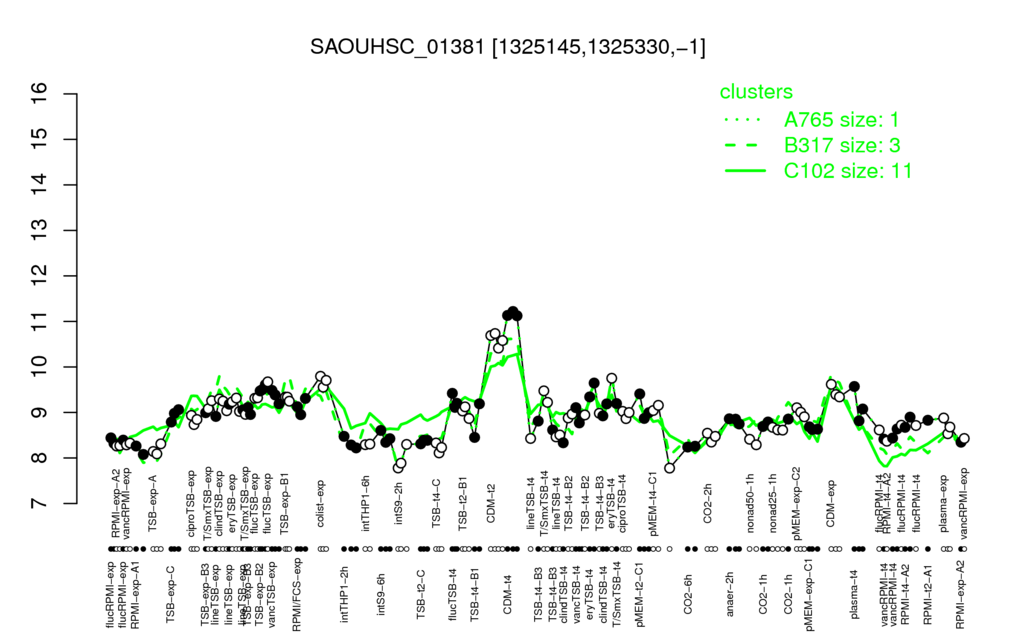Click the dotted line sample for A765
Screen dimensions: 1024x640
pyautogui.click(x=745, y=120)
